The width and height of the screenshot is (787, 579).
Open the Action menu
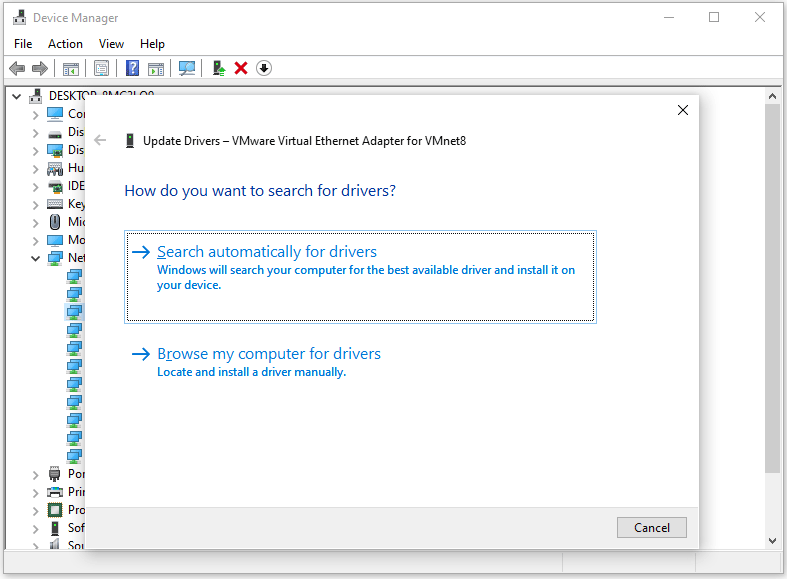[65, 44]
